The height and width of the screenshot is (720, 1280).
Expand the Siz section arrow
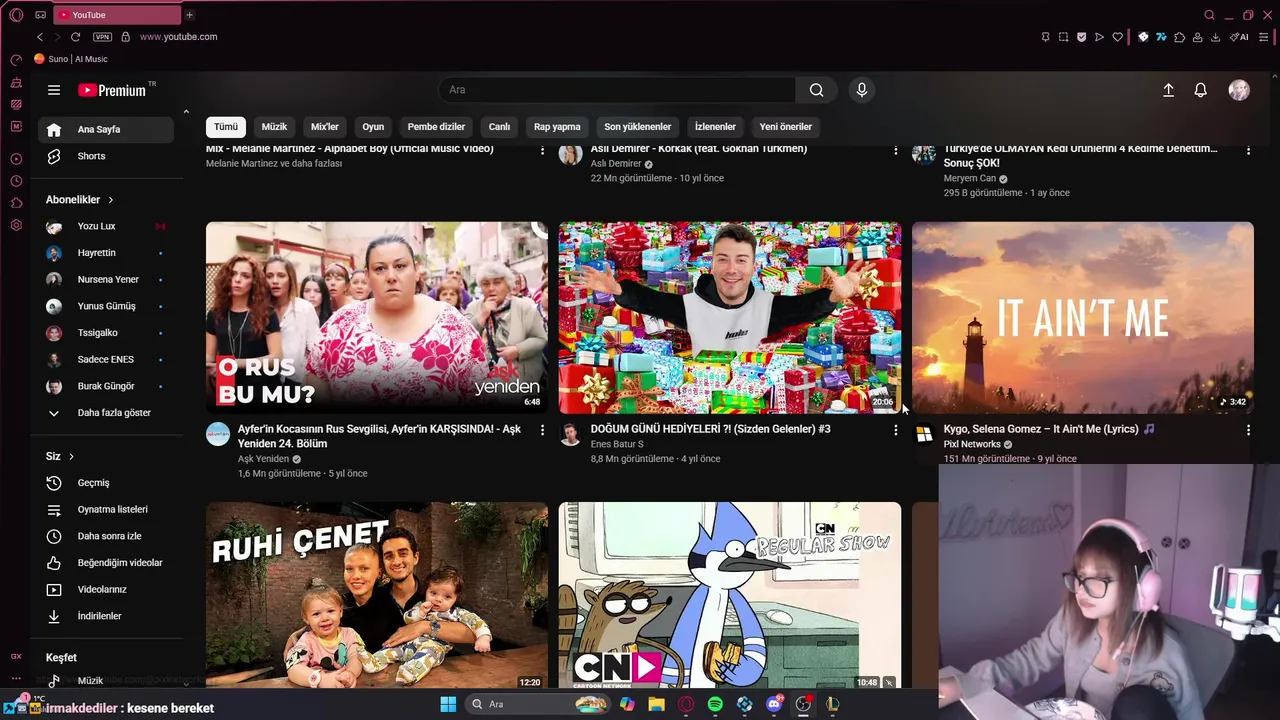pyautogui.click(x=71, y=456)
